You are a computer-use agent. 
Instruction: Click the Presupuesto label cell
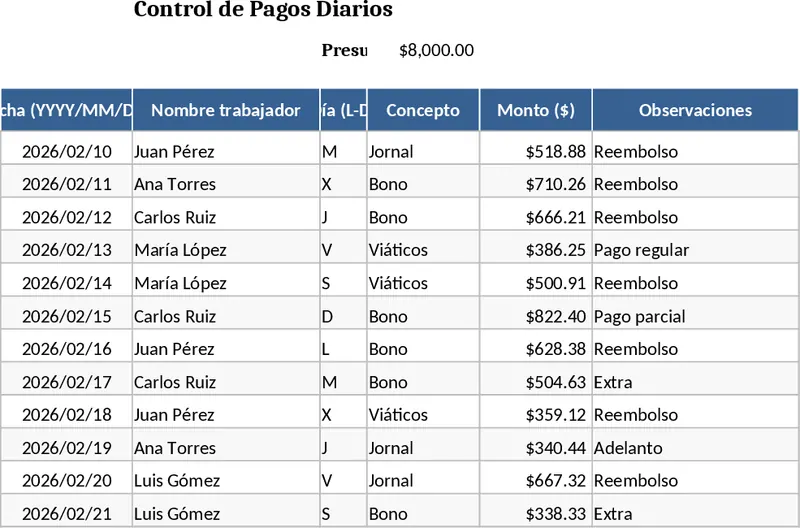(344, 51)
